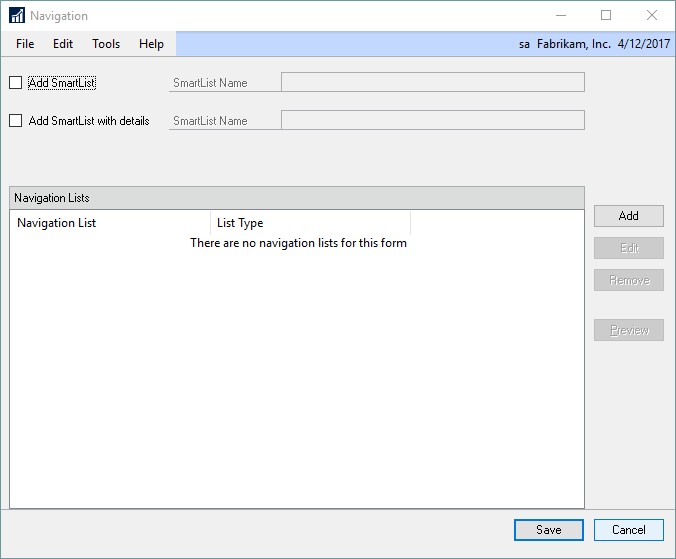Click the SmartList Name field for details
Viewport: 676px width, 559px height.
pos(433,120)
